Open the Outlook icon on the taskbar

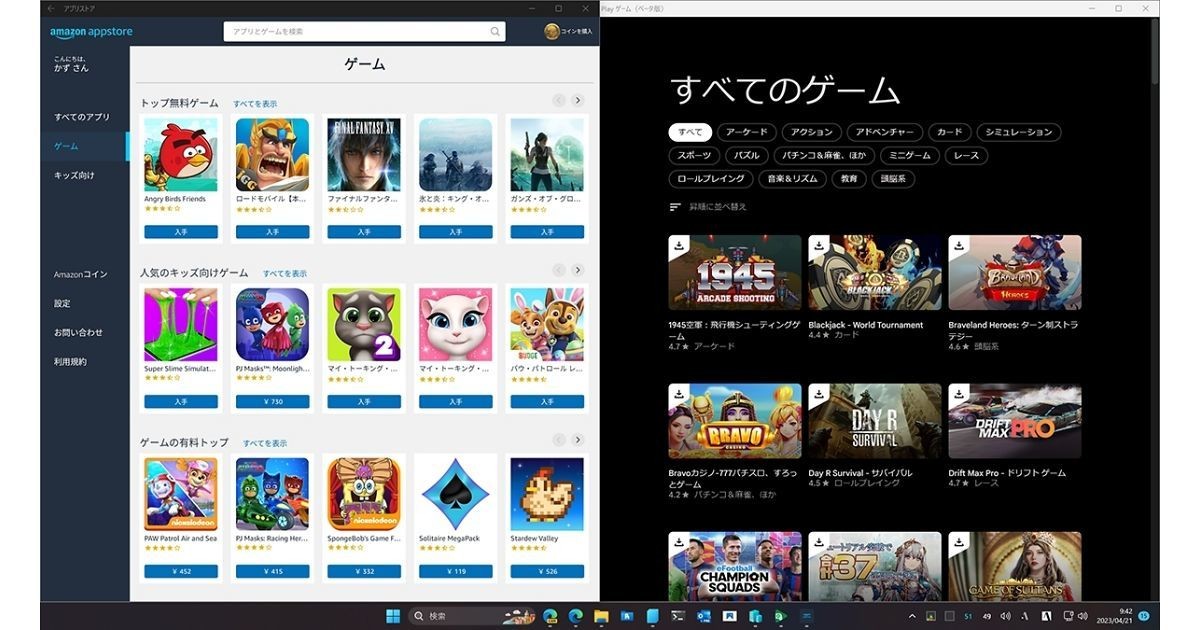click(x=705, y=616)
